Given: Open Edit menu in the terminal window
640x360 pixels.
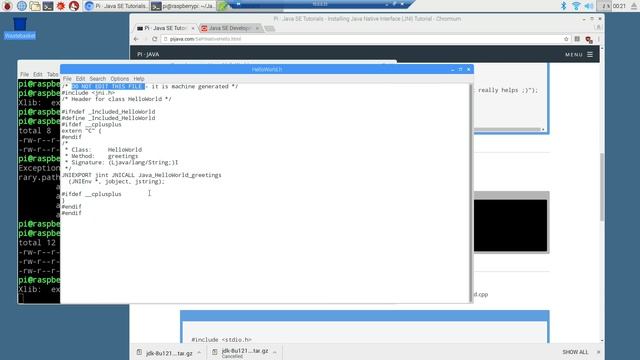Looking at the screenshot, I should 38,74.
